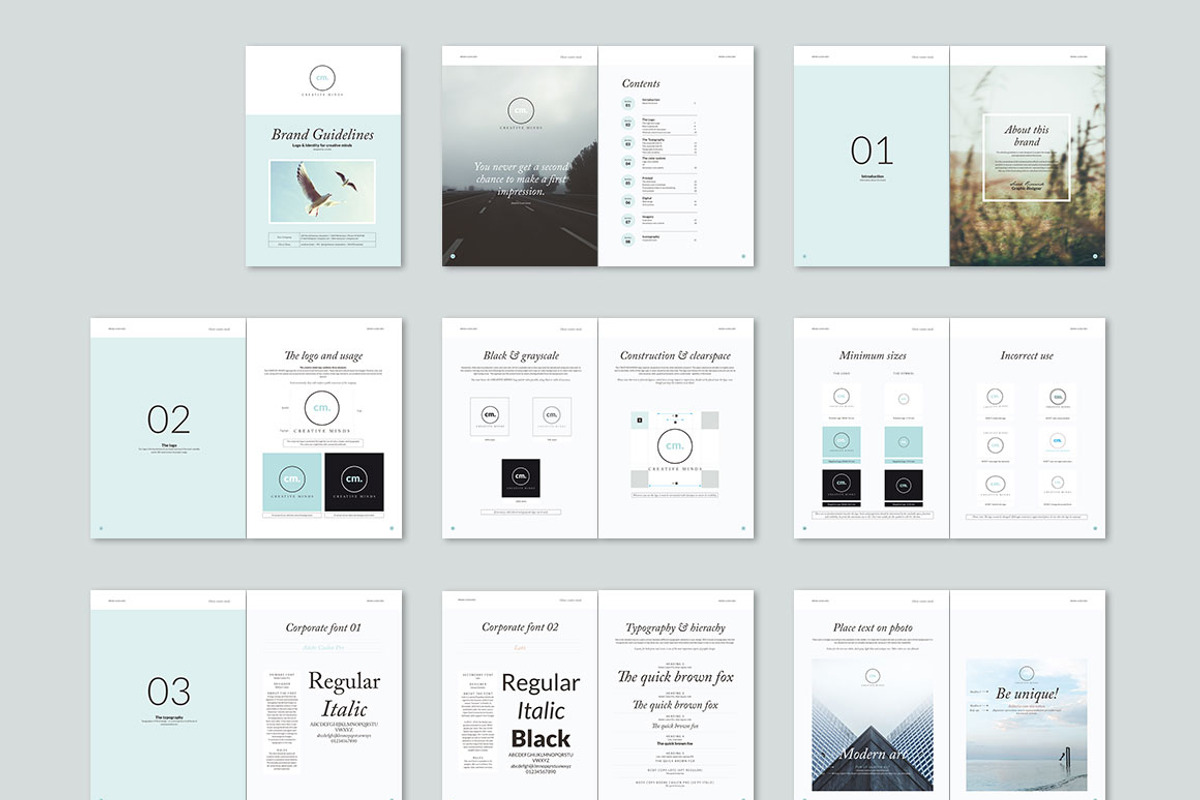Click the 'Black & grayscale' heading

click(x=520, y=355)
